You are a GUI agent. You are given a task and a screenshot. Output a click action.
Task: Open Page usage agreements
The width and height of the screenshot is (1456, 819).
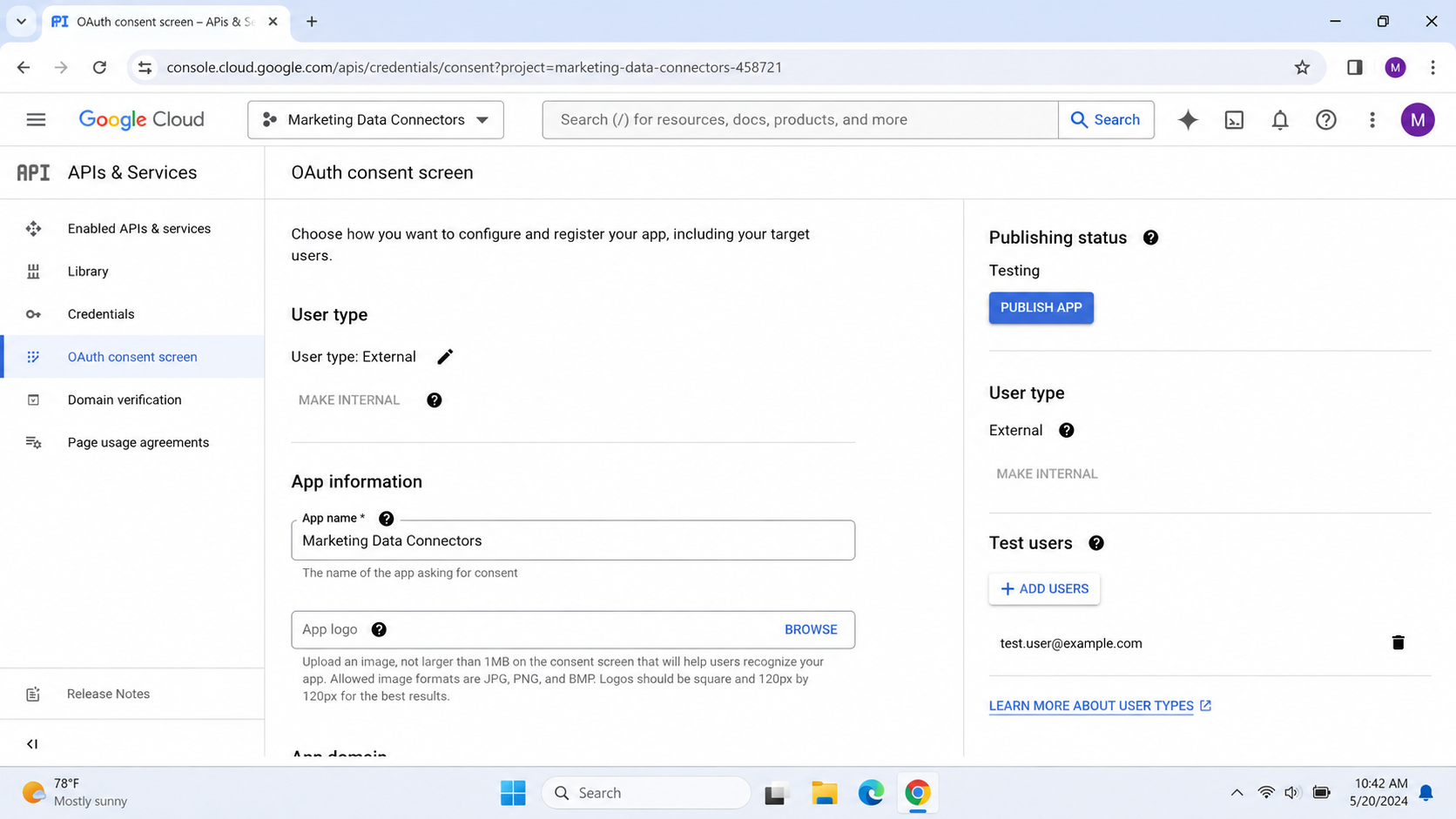tap(132, 442)
